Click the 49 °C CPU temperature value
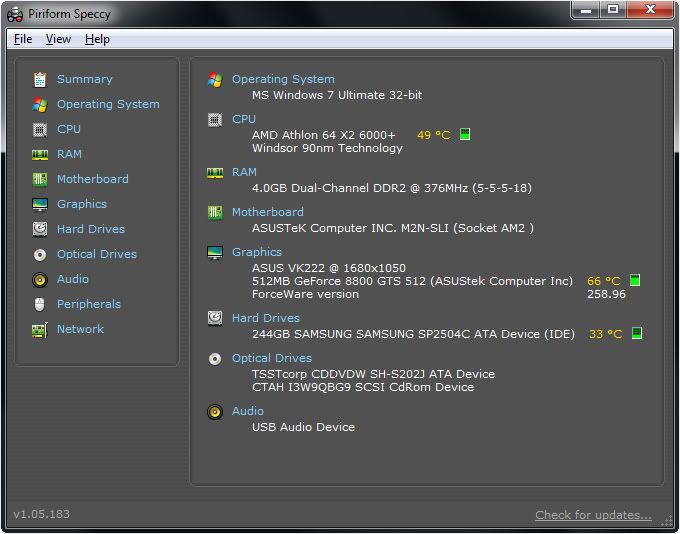 click(x=434, y=135)
